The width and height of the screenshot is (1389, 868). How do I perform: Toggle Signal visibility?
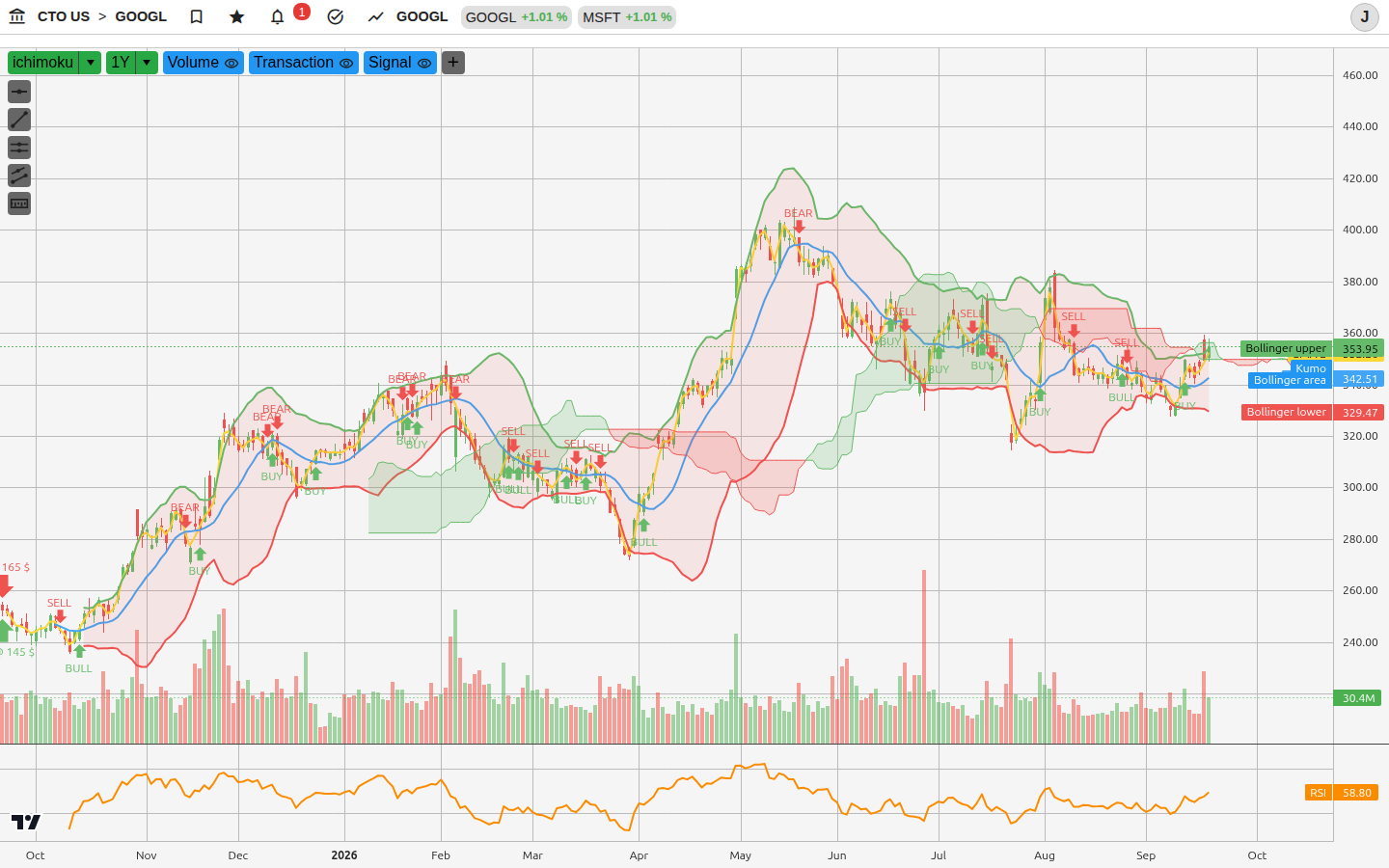[424, 63]
